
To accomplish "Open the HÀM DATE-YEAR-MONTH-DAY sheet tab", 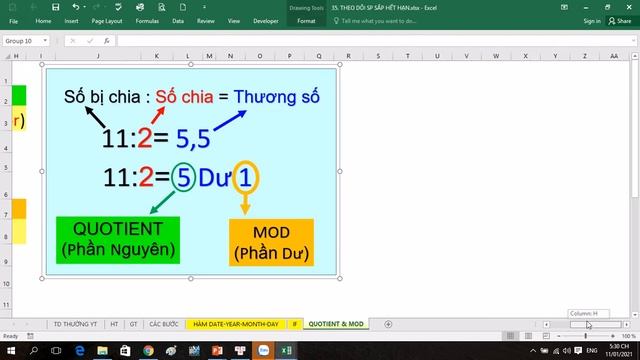I will [236, 324].
